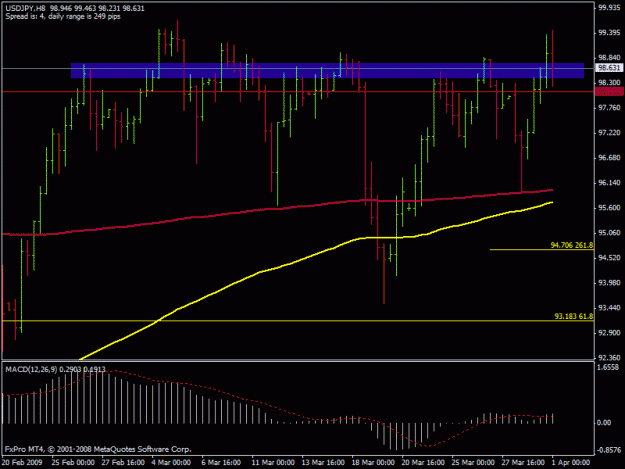Click the 27 Feb 16:00 time label
This screenshot has height=469, width=625.
click(x=123, y=463)
